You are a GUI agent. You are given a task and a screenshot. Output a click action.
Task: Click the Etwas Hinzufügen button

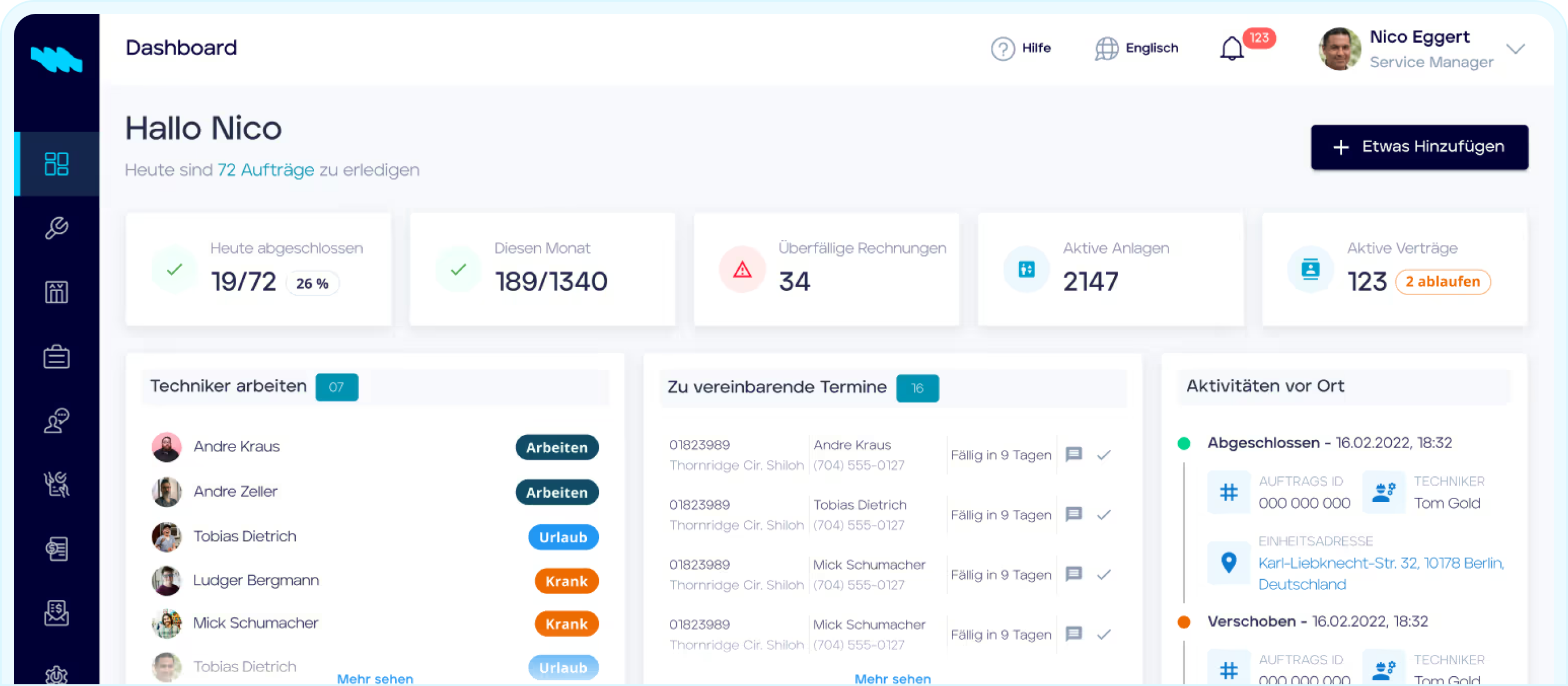pyautogui.click(x=1420, y=147)
